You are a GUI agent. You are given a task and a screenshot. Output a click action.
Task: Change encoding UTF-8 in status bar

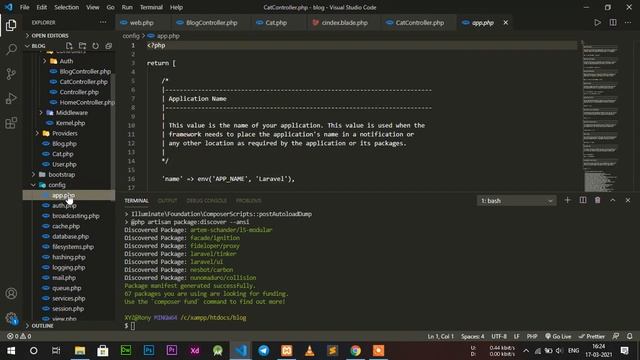point(499,336)
